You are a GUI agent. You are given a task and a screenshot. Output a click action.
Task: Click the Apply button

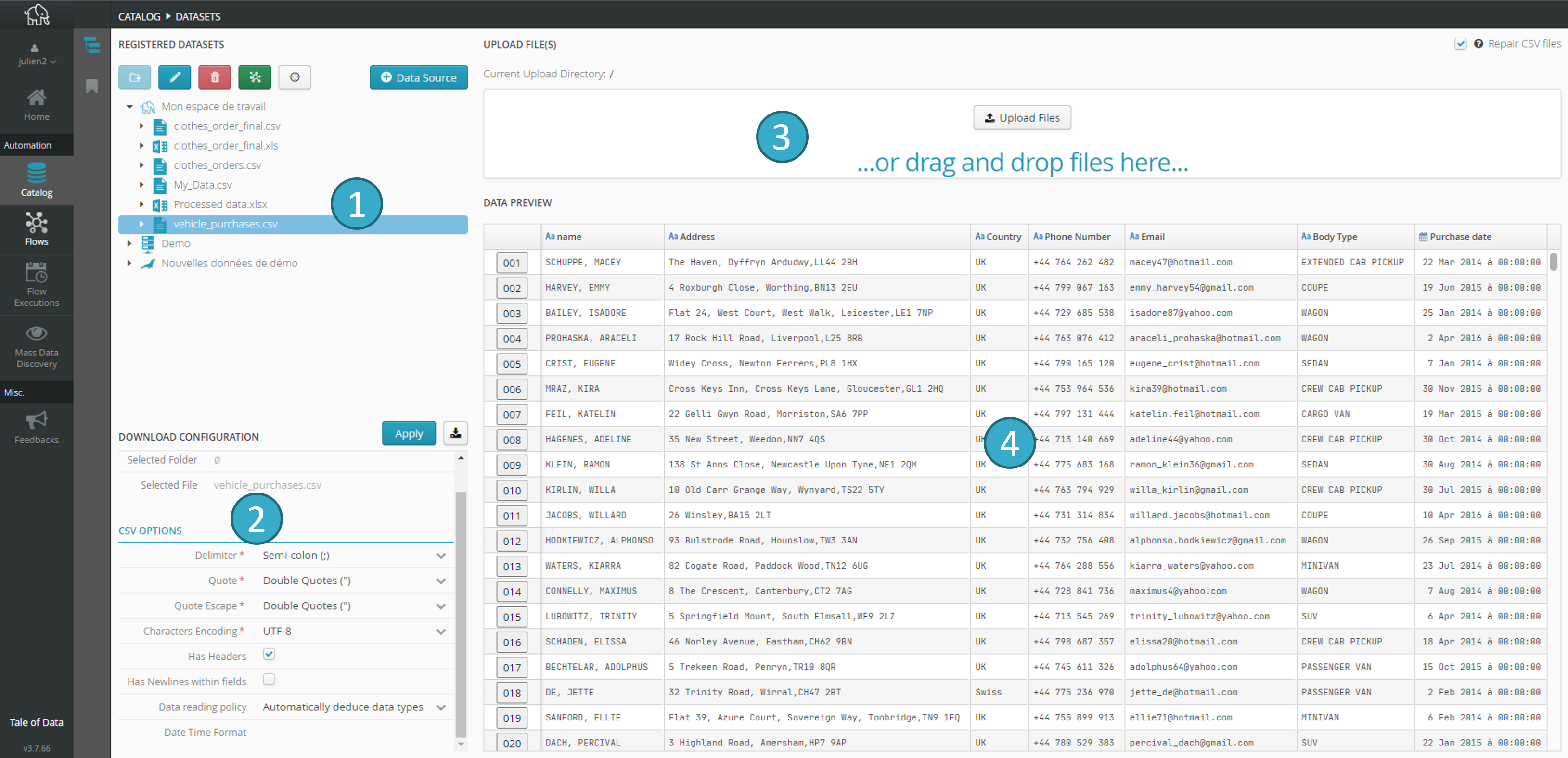[x=409, y=433]
